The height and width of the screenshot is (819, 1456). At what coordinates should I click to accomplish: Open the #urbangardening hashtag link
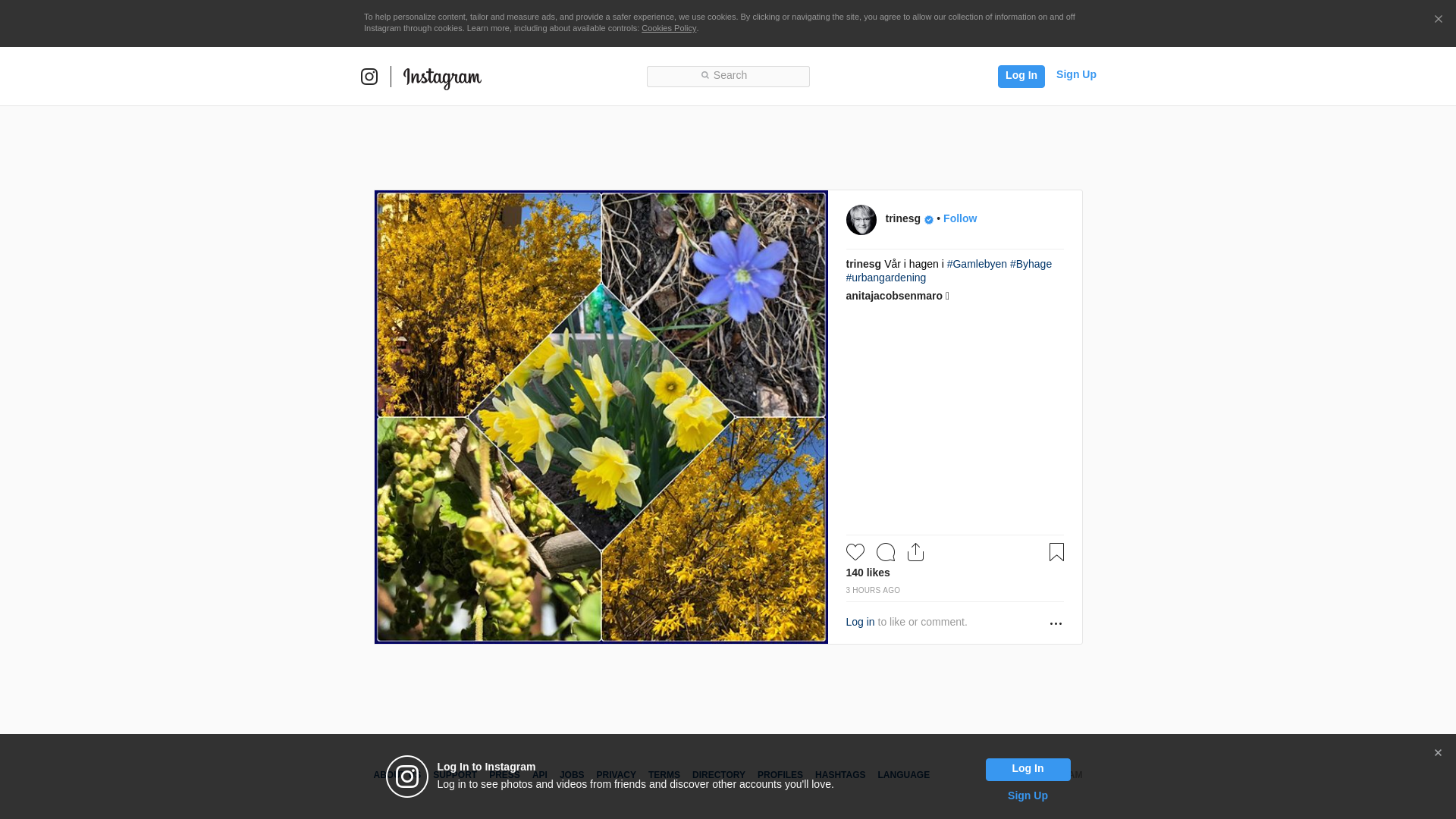point(886,278)
